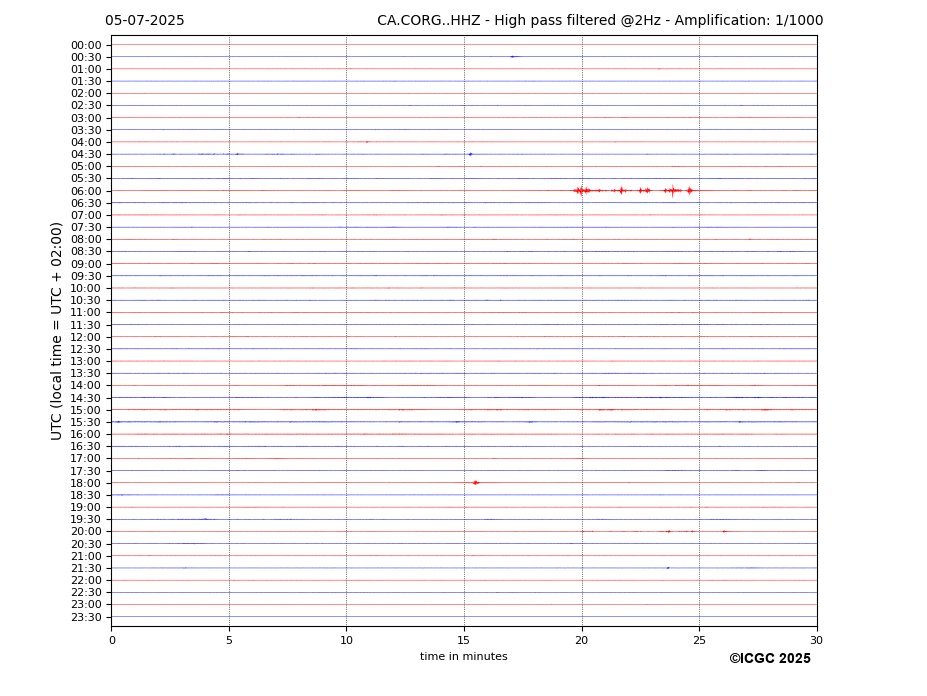Click the x-axis tick label 20
The image size is (927, 696).
582,640
